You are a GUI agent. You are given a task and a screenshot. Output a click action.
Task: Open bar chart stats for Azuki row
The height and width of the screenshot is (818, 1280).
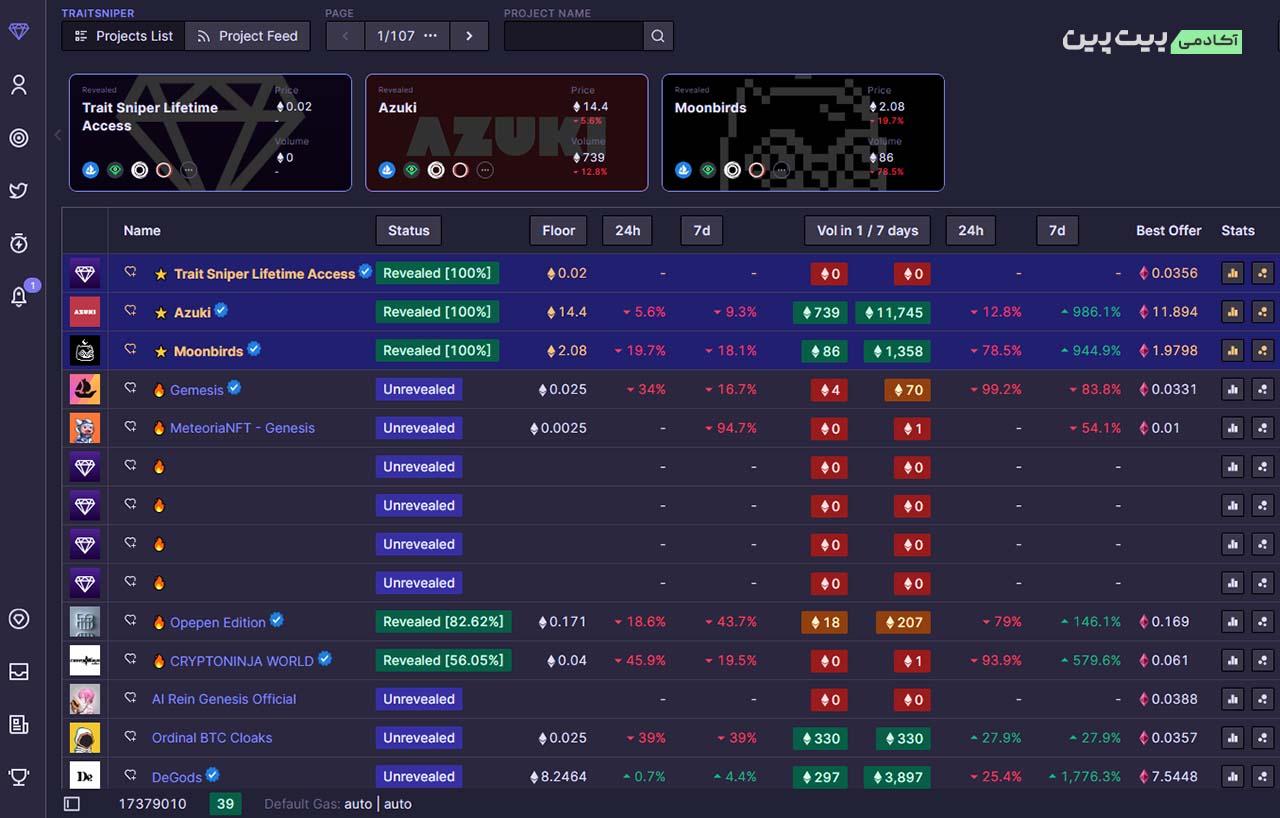pyautogui.click(x=1232, y=312)
